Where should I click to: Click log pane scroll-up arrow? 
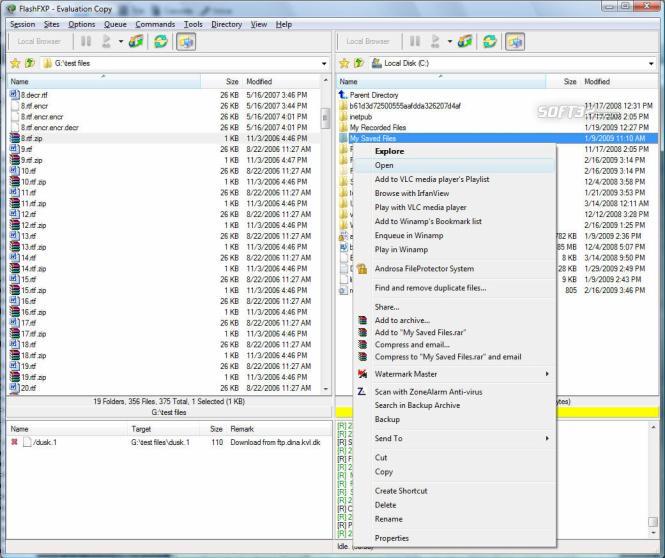653,427
